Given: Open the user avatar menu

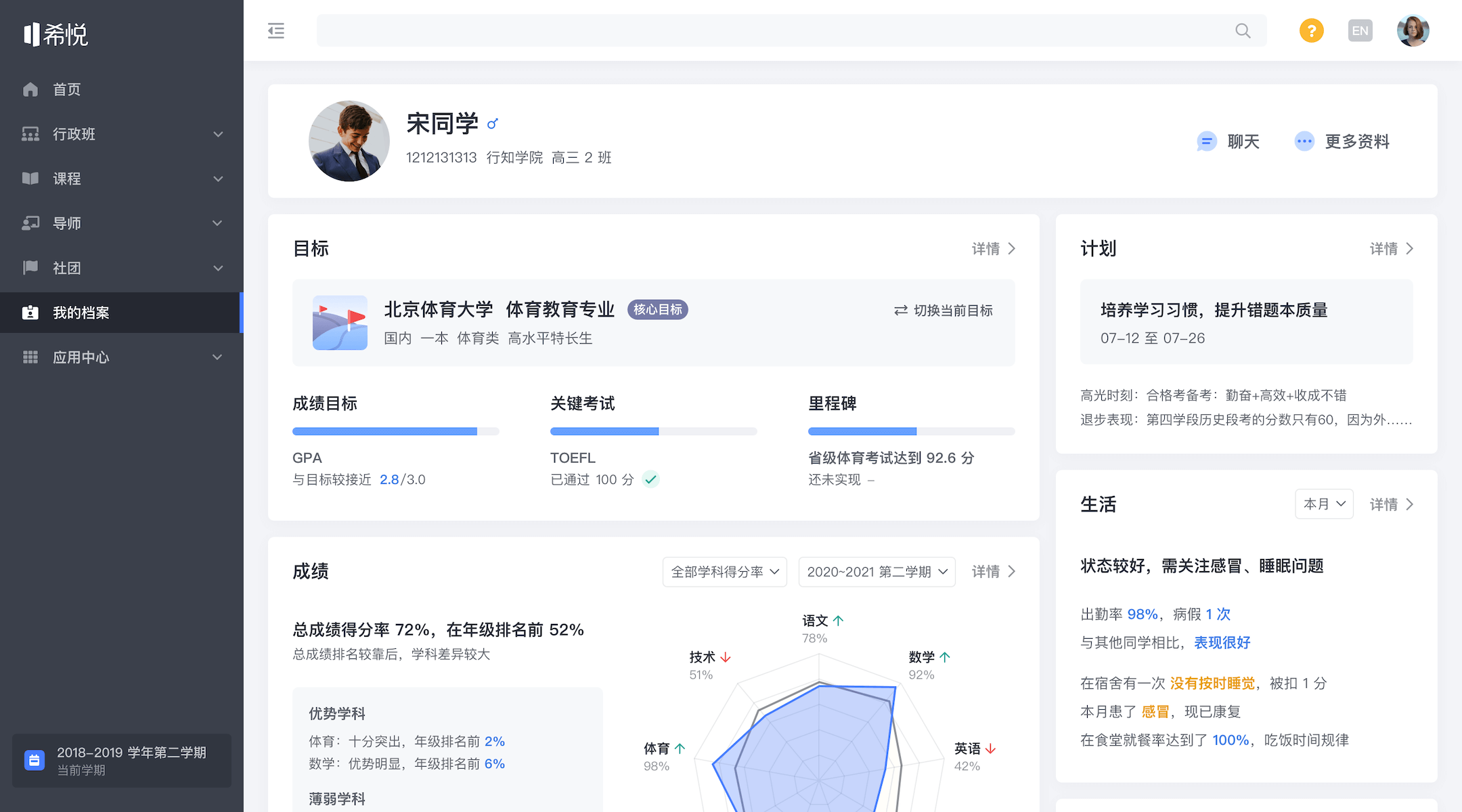Looking at the screenshot, I should point(1413,31).
